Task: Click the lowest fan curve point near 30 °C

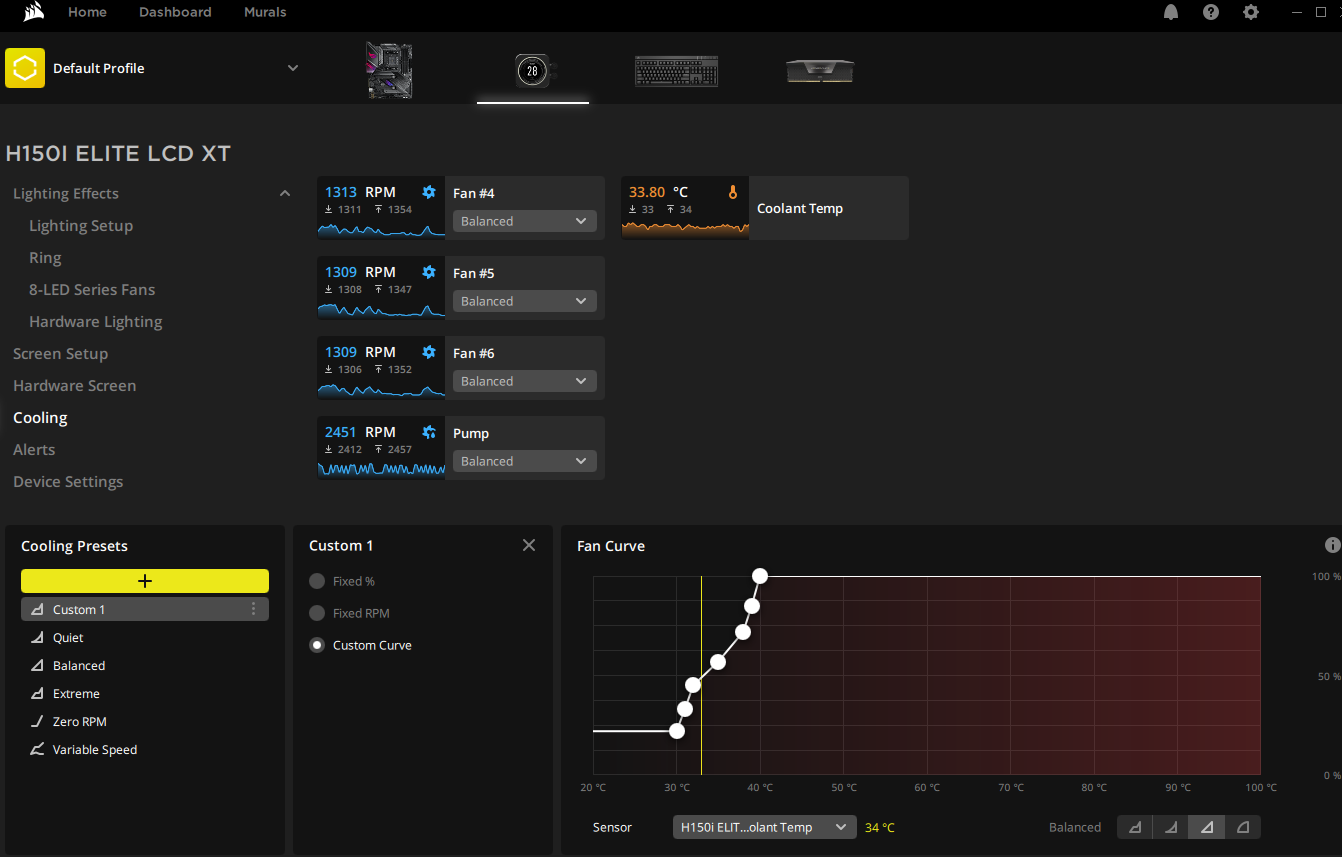Action: (x=677, y=731)
